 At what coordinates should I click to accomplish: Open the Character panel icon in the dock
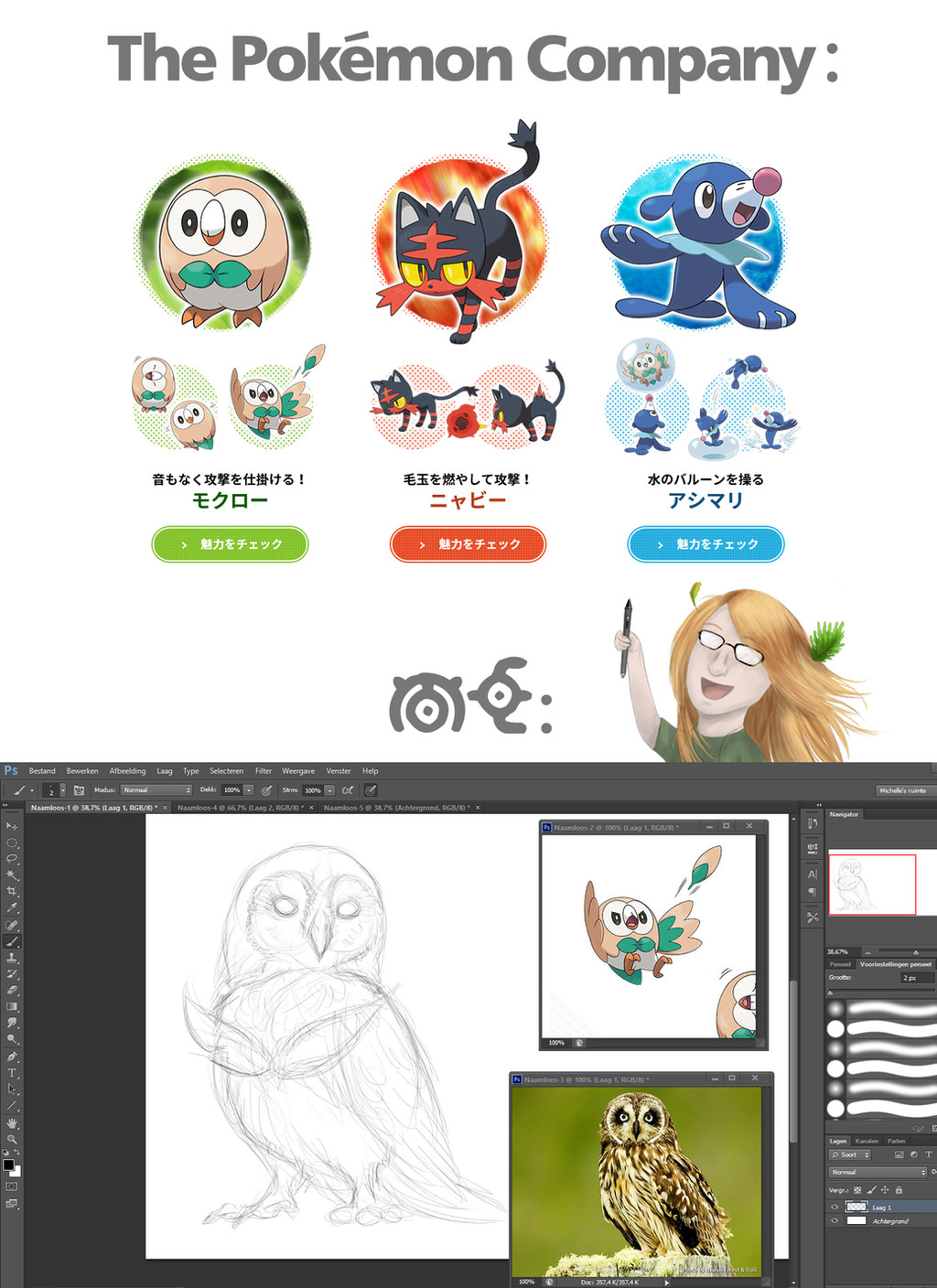coord(813,875)
